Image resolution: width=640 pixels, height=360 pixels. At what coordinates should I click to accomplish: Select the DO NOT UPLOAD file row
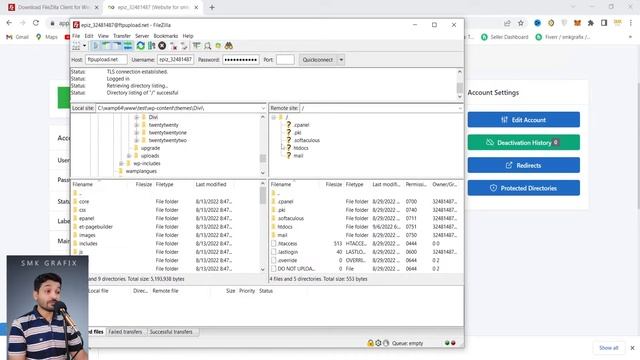click(x=366, y=269)
